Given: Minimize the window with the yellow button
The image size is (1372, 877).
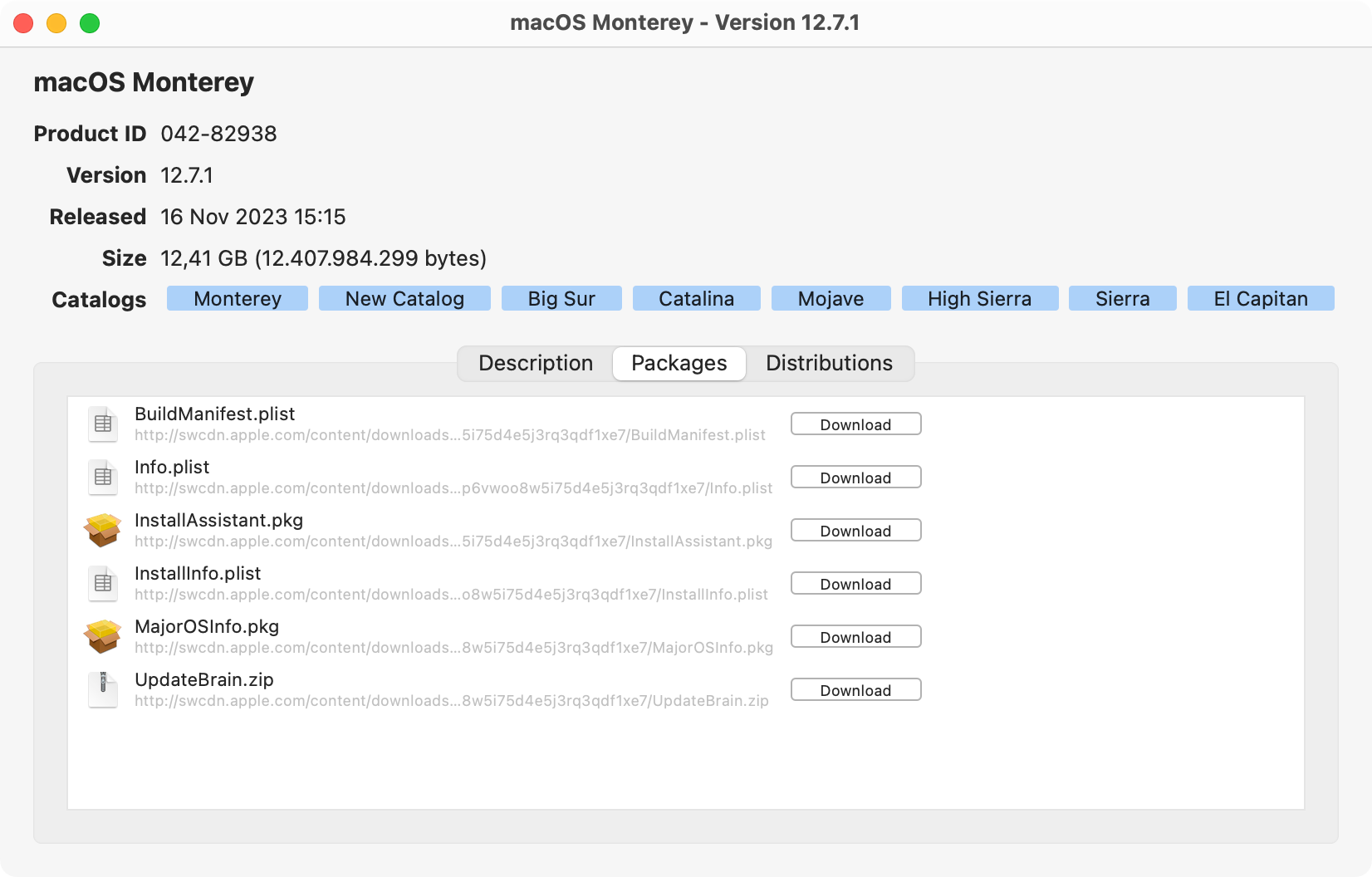Looking at the screenshot, I should pyautogui.click(x=56, y=23).
